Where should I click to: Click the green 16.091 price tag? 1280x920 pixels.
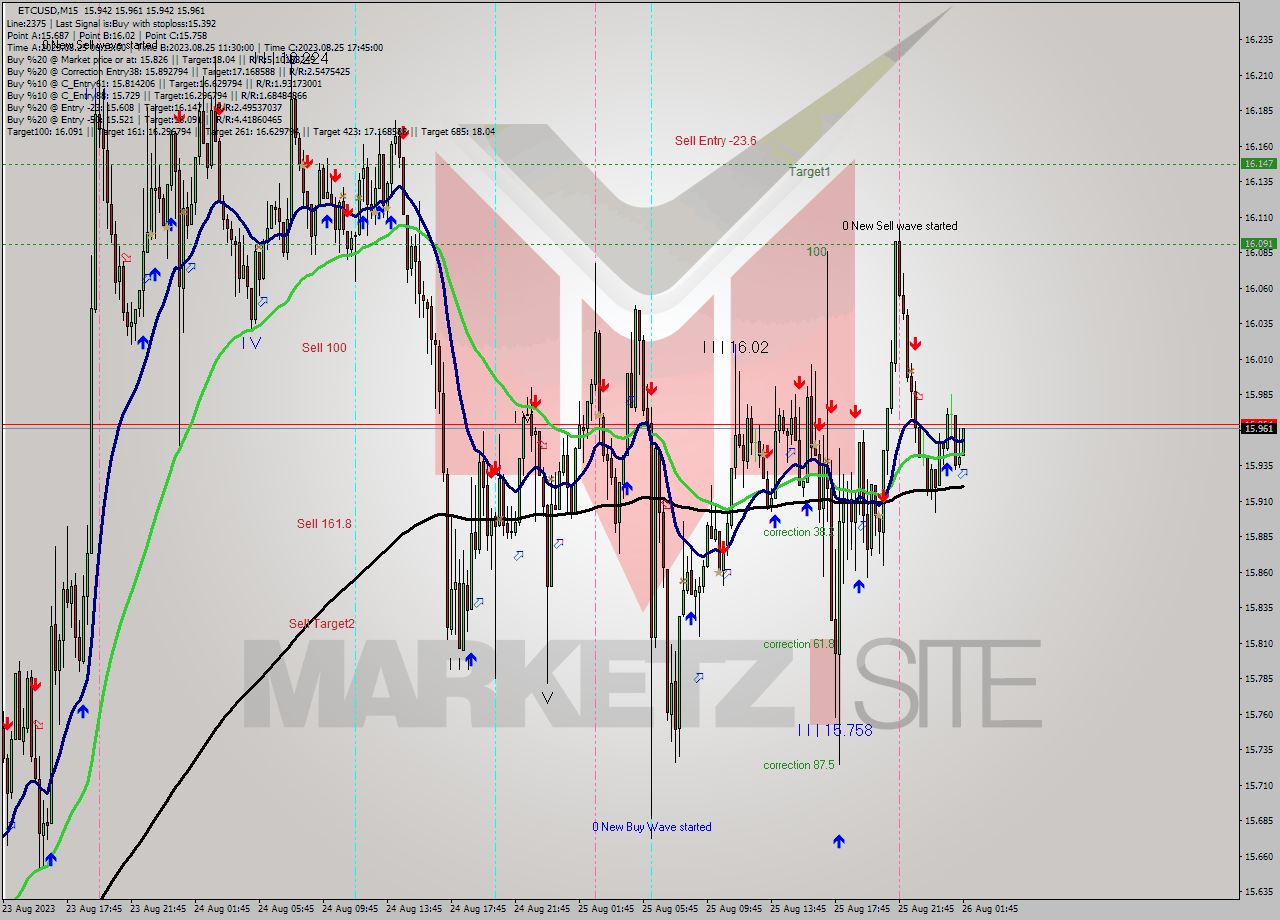[1258, 243]
